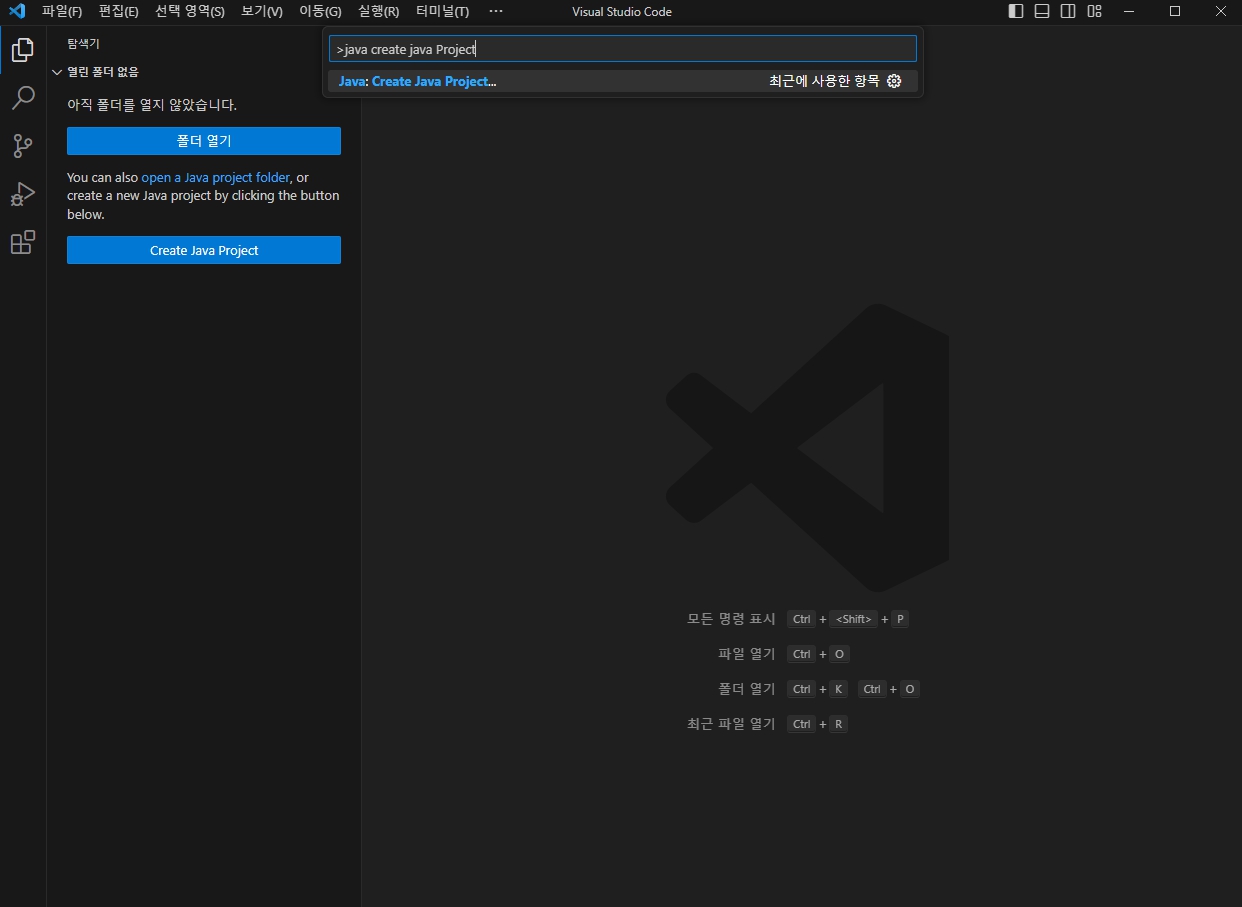Screen dimensions: 1242x907
Task: Open the 보기(V) menu
Action: coord(262,12)
